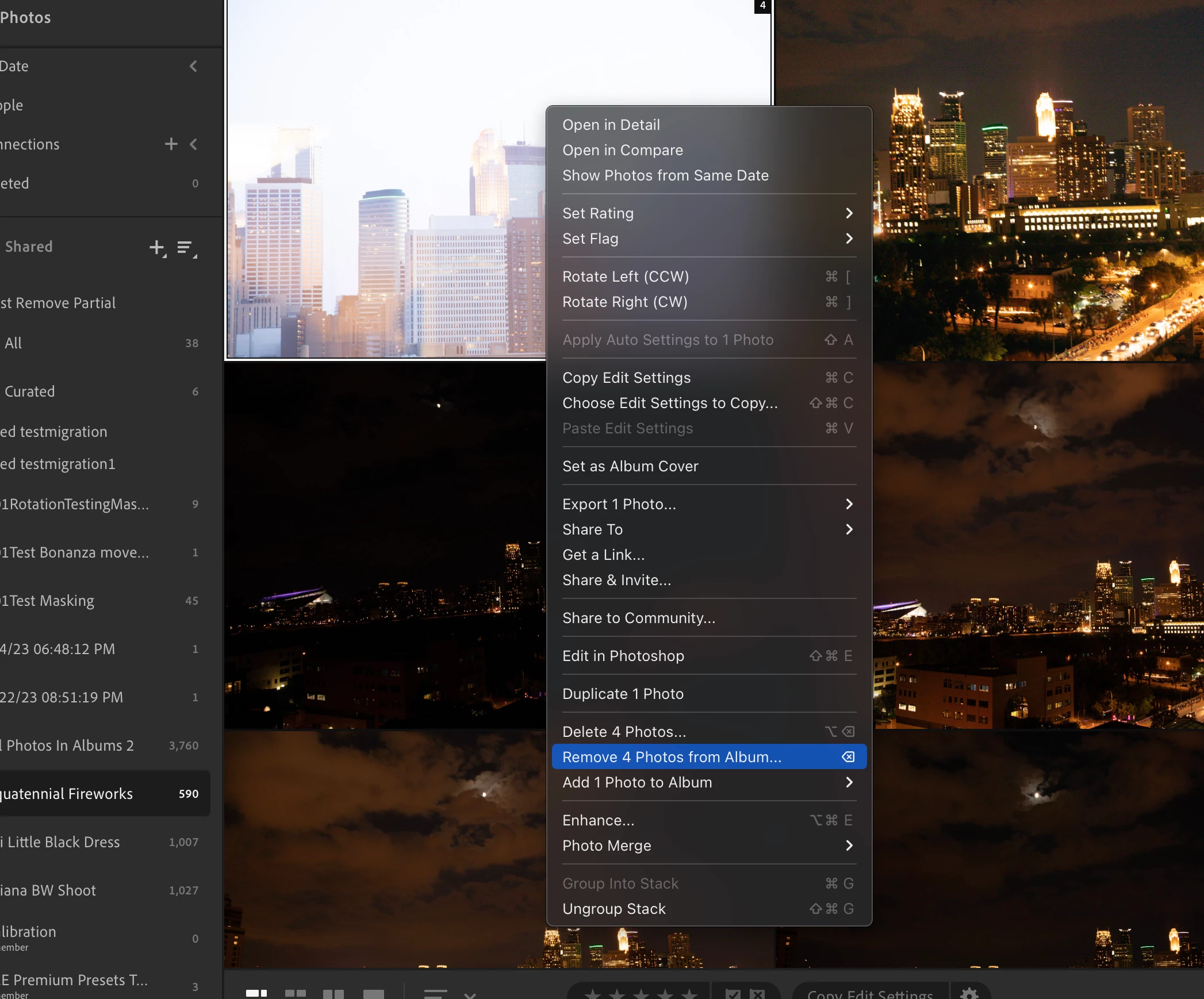Collapse the Date section chevron

pos(194,66)
